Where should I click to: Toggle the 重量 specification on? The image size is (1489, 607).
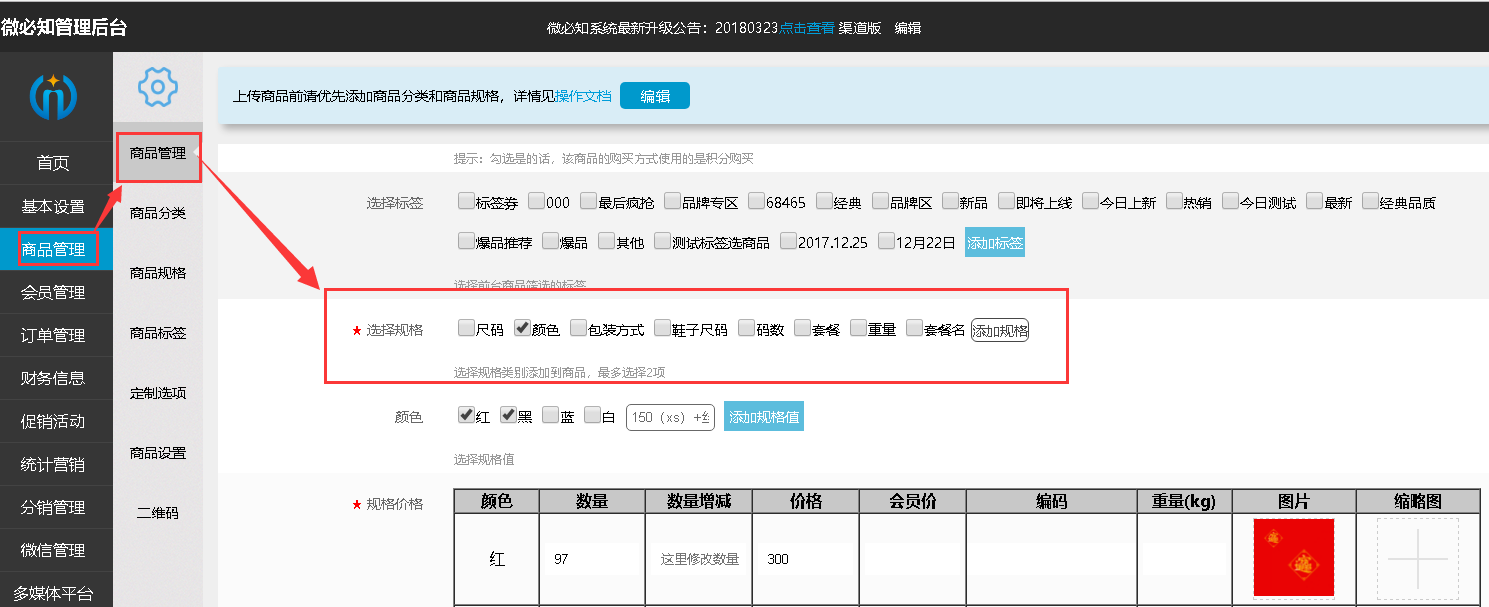click(x=857, y=327)
